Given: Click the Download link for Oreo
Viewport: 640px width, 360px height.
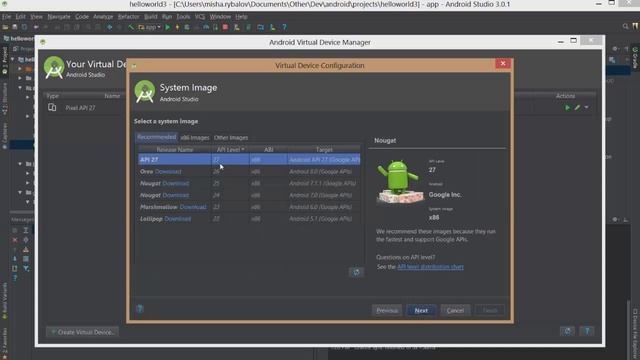Looking at the screenshot, I should [168, 171].
